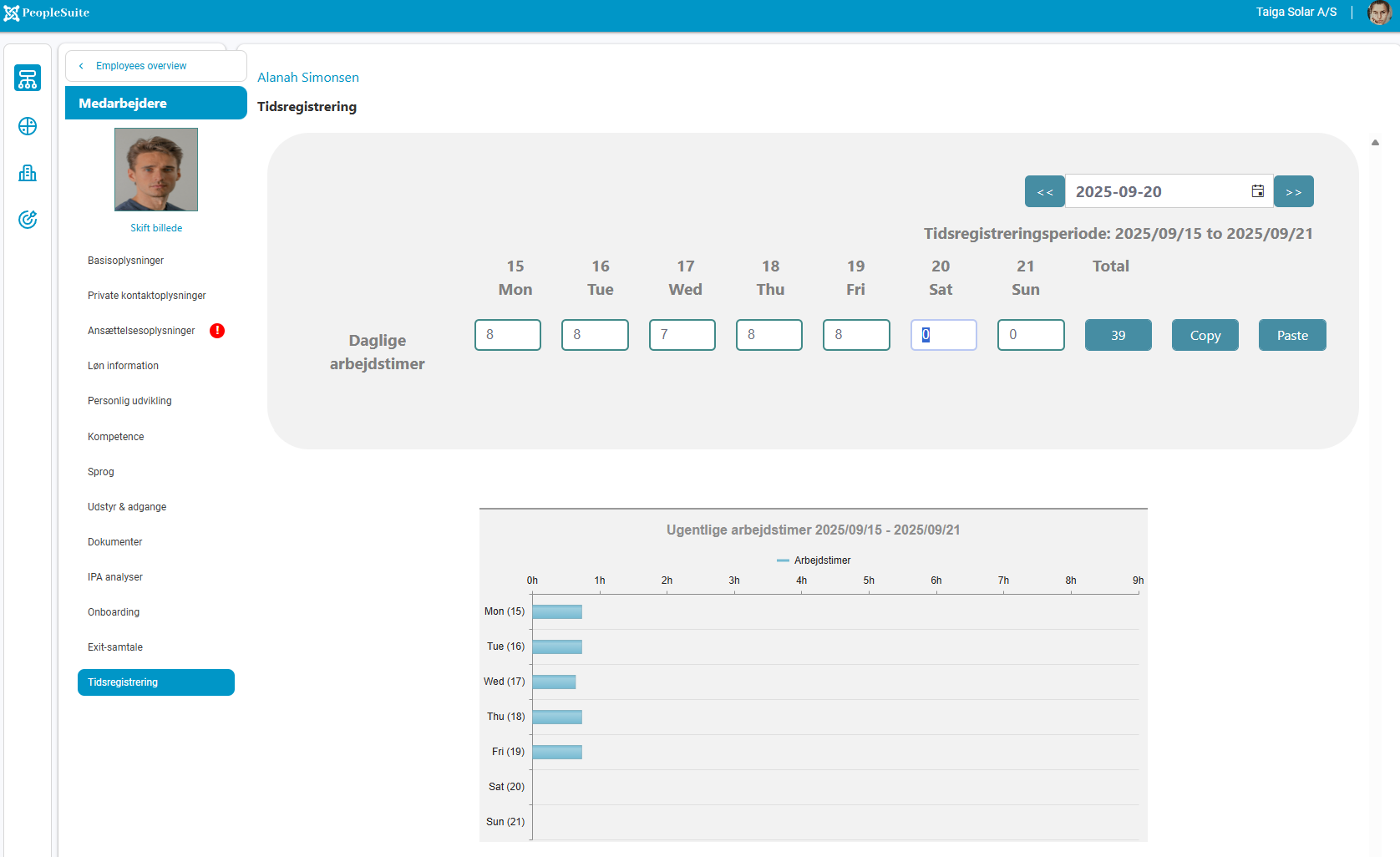
Task: Toggle the Arbejdstimer chart legend
Action: [814, 560]
